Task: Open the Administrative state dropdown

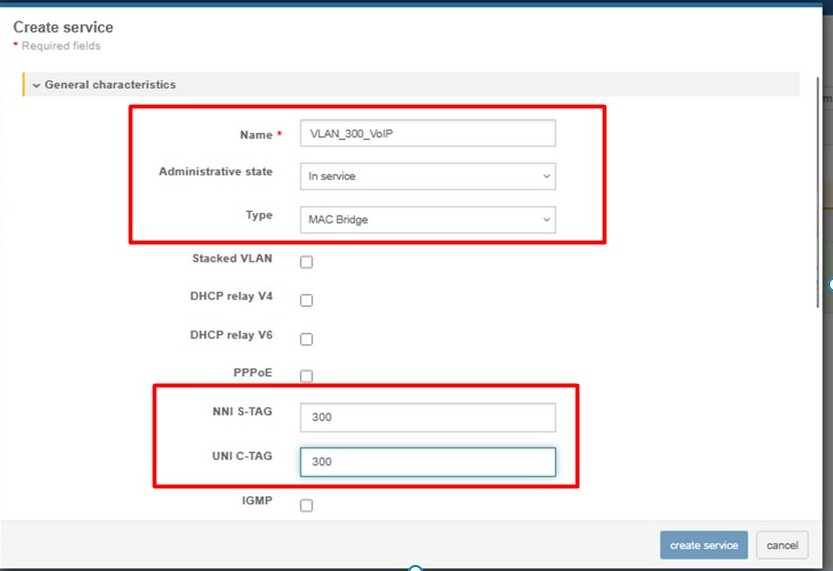Action: [x=427, y=176]
